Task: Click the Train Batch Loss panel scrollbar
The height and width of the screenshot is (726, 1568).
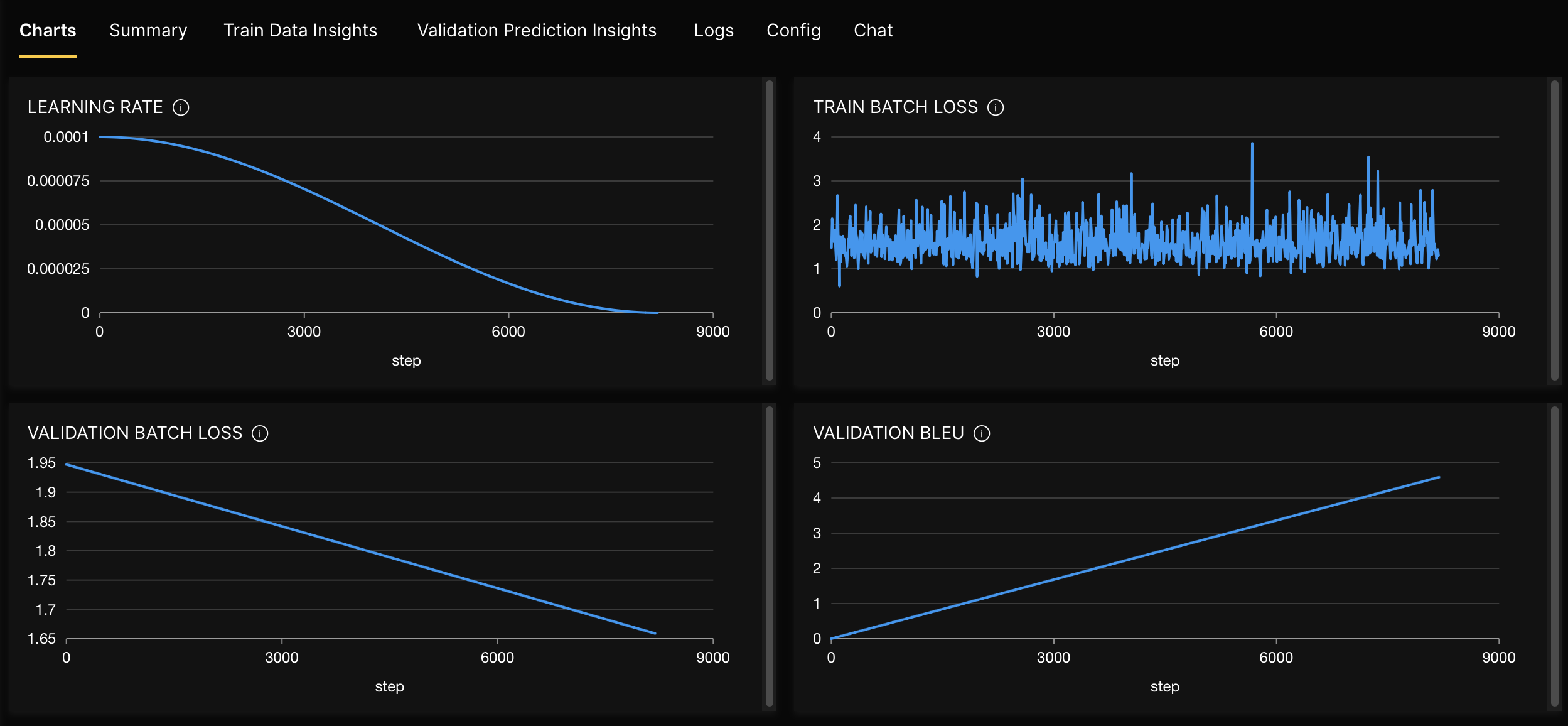Action: click(x=1554, y=230)
